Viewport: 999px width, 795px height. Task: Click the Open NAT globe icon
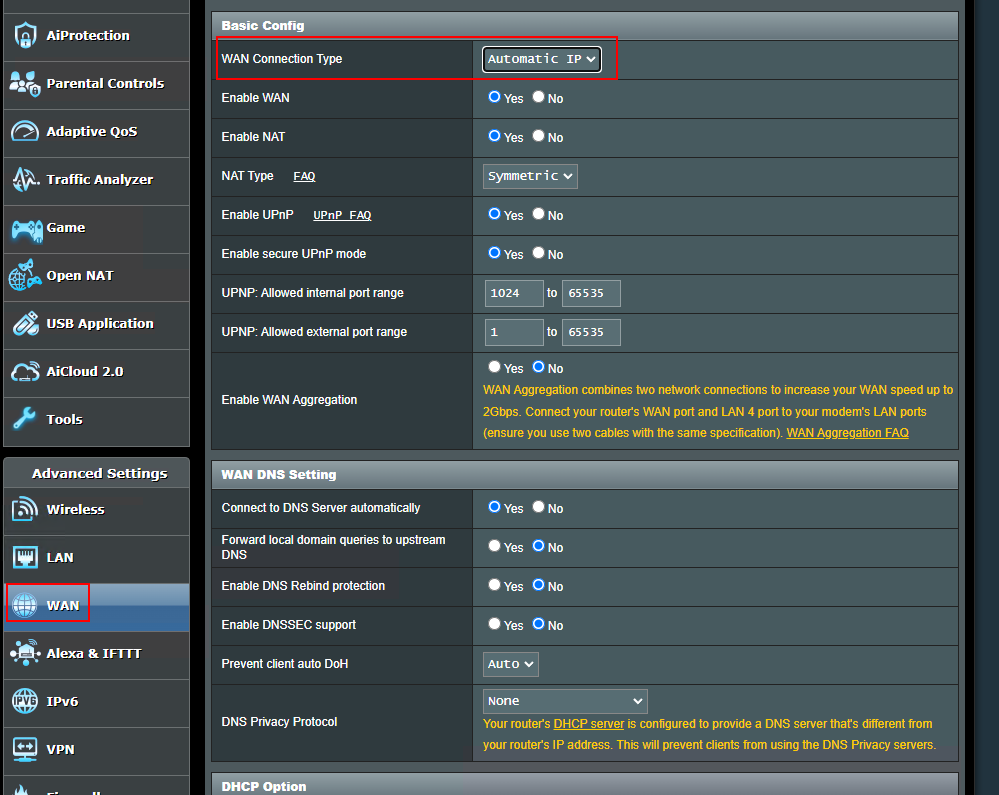tap(25, 276)
